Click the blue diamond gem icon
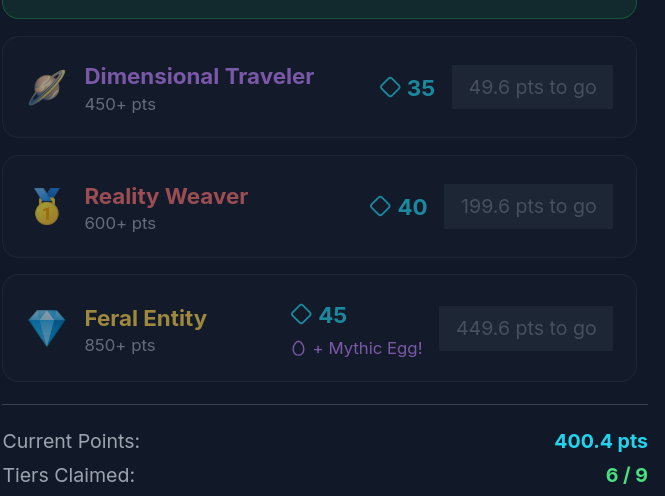665x496 pixels. (x=47, y=328)
